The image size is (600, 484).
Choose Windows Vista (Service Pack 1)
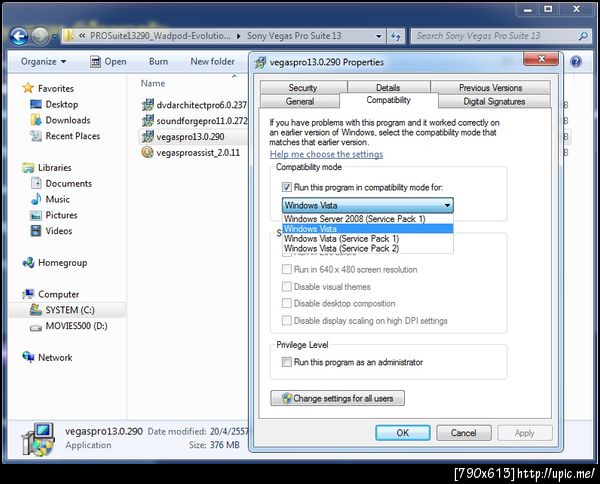click(x=368, y=238)
